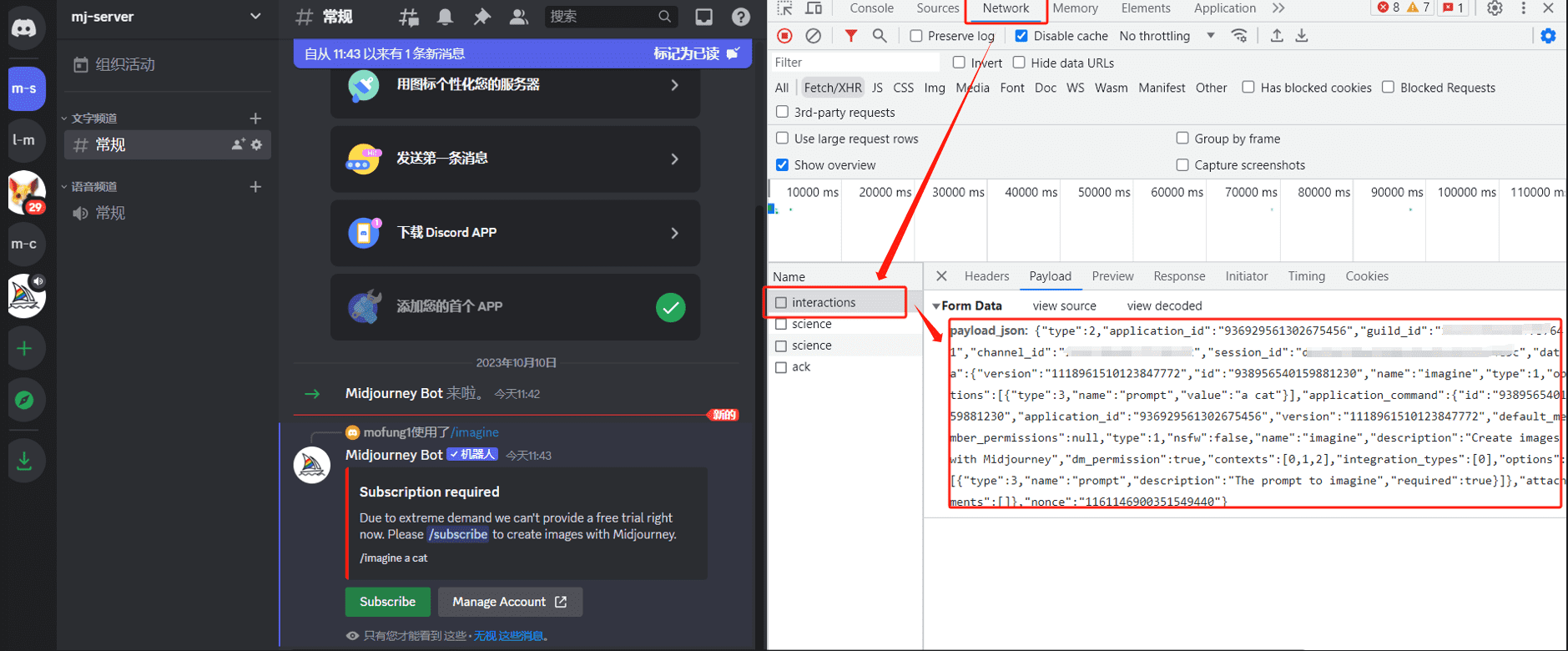The height and width of the screenshot is (651, 1568).
Task: Clear network log in DevTools
Action: pos(813,36)
